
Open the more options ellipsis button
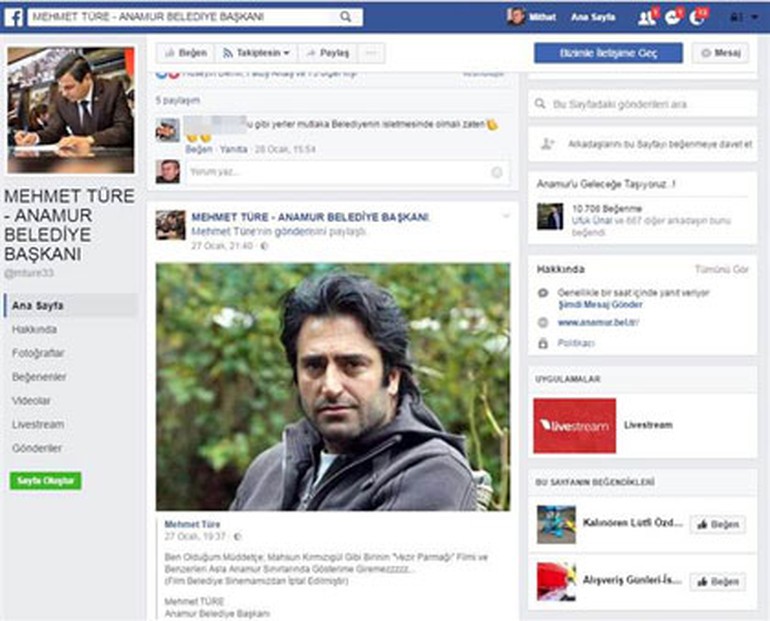pyautogui.click(x=372, y=53)
